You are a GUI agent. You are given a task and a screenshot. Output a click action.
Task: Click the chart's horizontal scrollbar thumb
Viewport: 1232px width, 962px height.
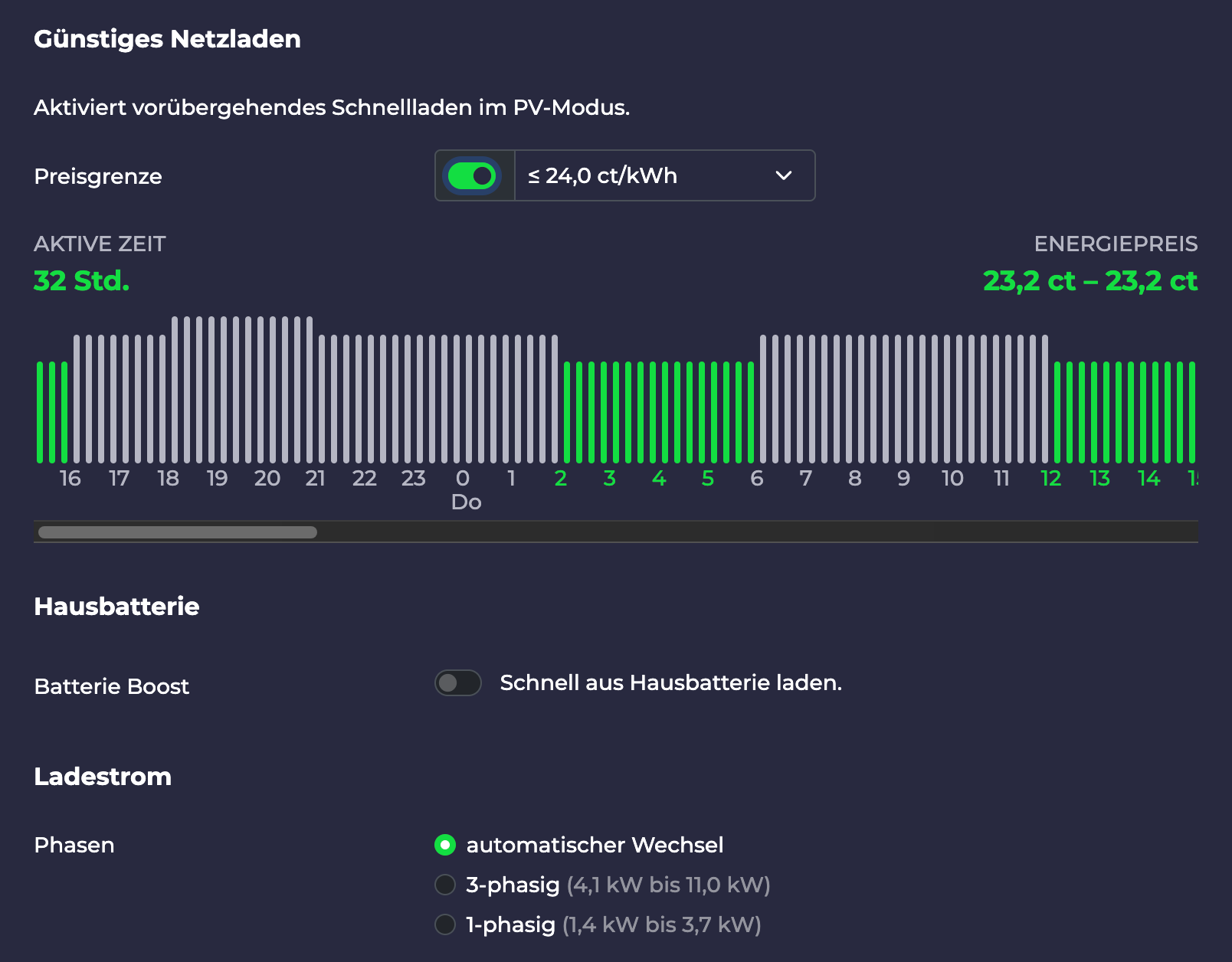[x=178, y=532]
